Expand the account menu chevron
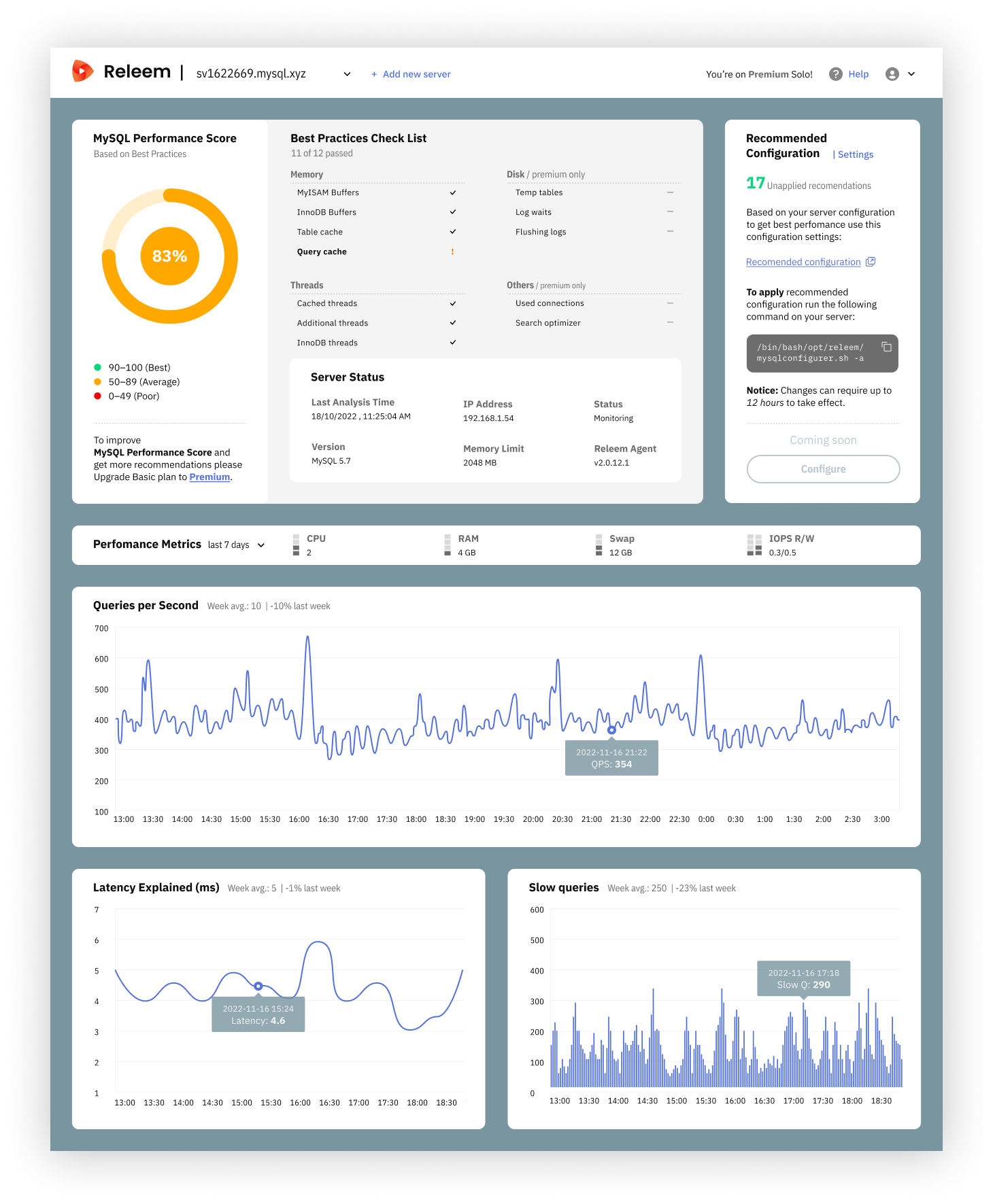The height and width of the screenshot is (1204, 993). [x=911, y=74]
